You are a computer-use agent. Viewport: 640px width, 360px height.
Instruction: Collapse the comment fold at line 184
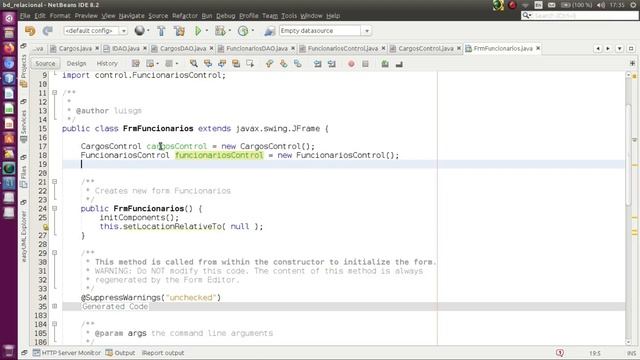click(54, 324)
